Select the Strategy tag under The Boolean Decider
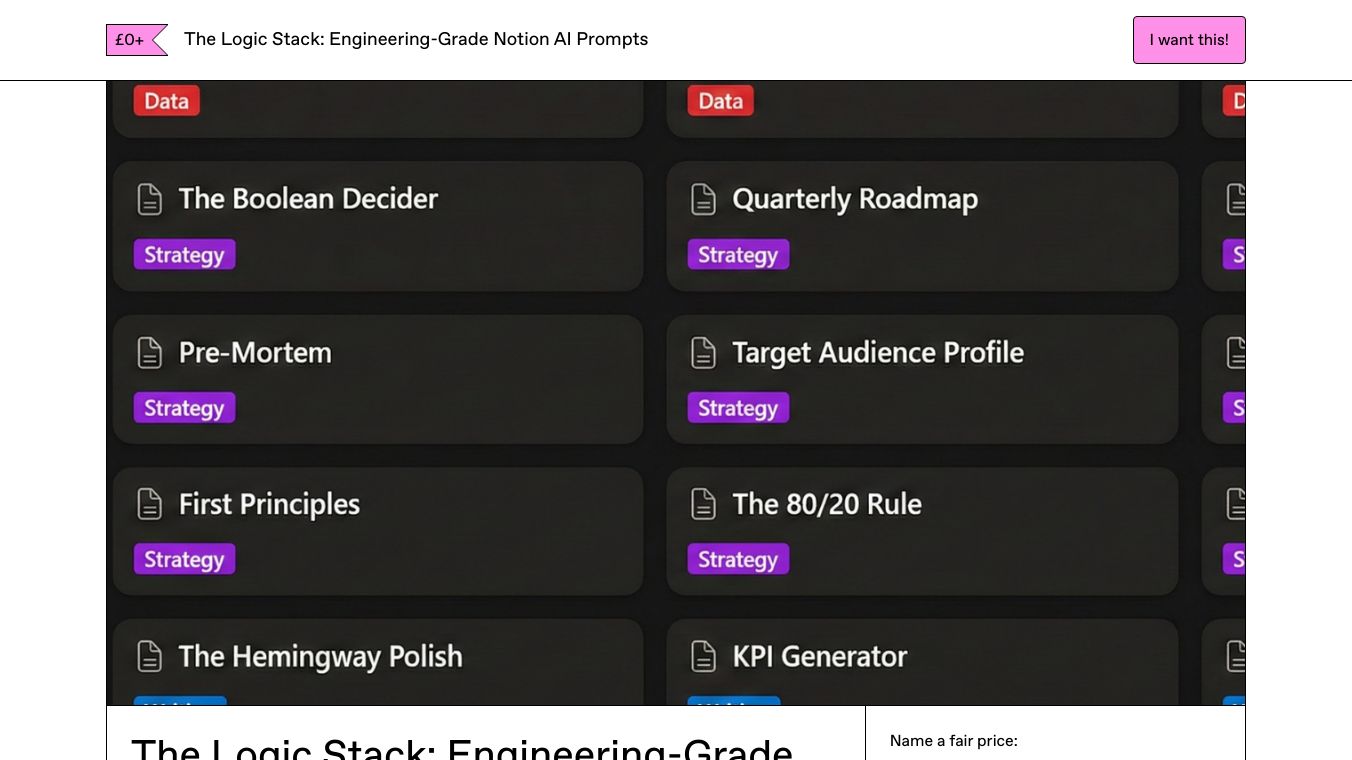This screenshot has width=1352, height=760. click(x=184, y=255)
